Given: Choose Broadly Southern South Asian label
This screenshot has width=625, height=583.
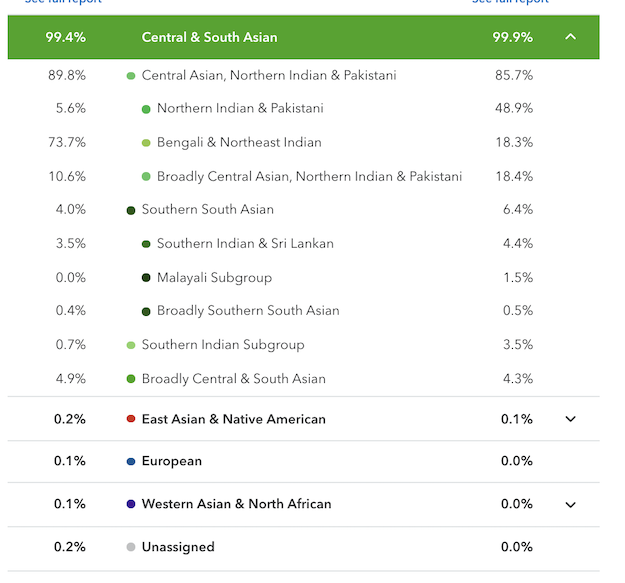Looking at the screenshot, I should click(x=248, y=311).
